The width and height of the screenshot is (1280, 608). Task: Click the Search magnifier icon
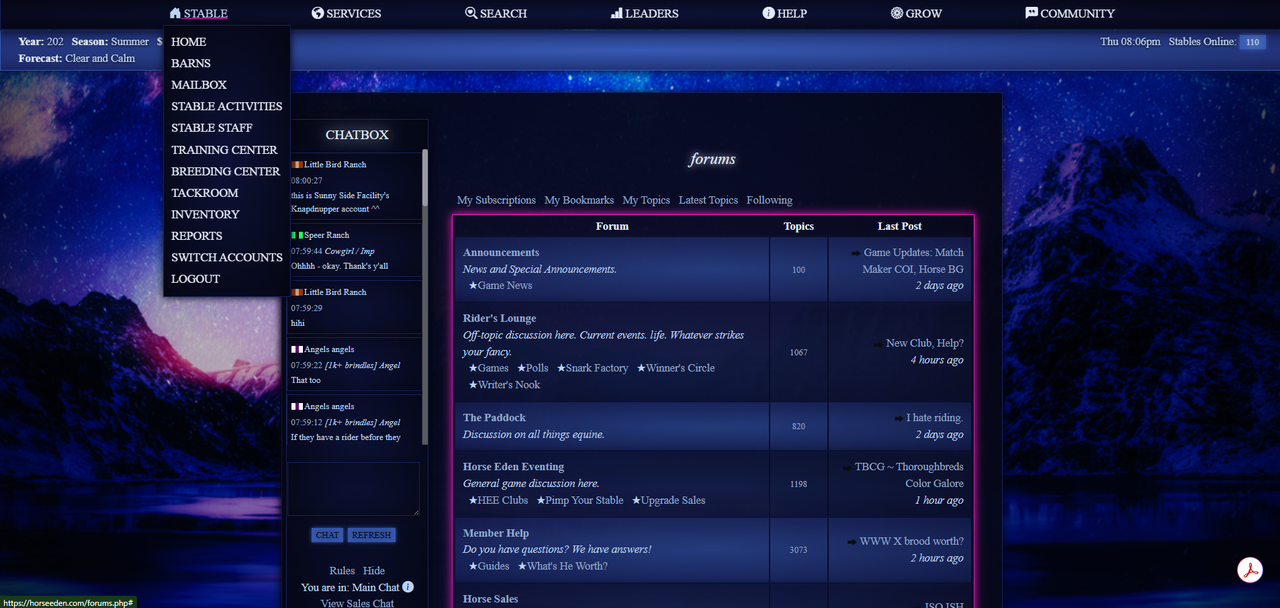(471, 13)
